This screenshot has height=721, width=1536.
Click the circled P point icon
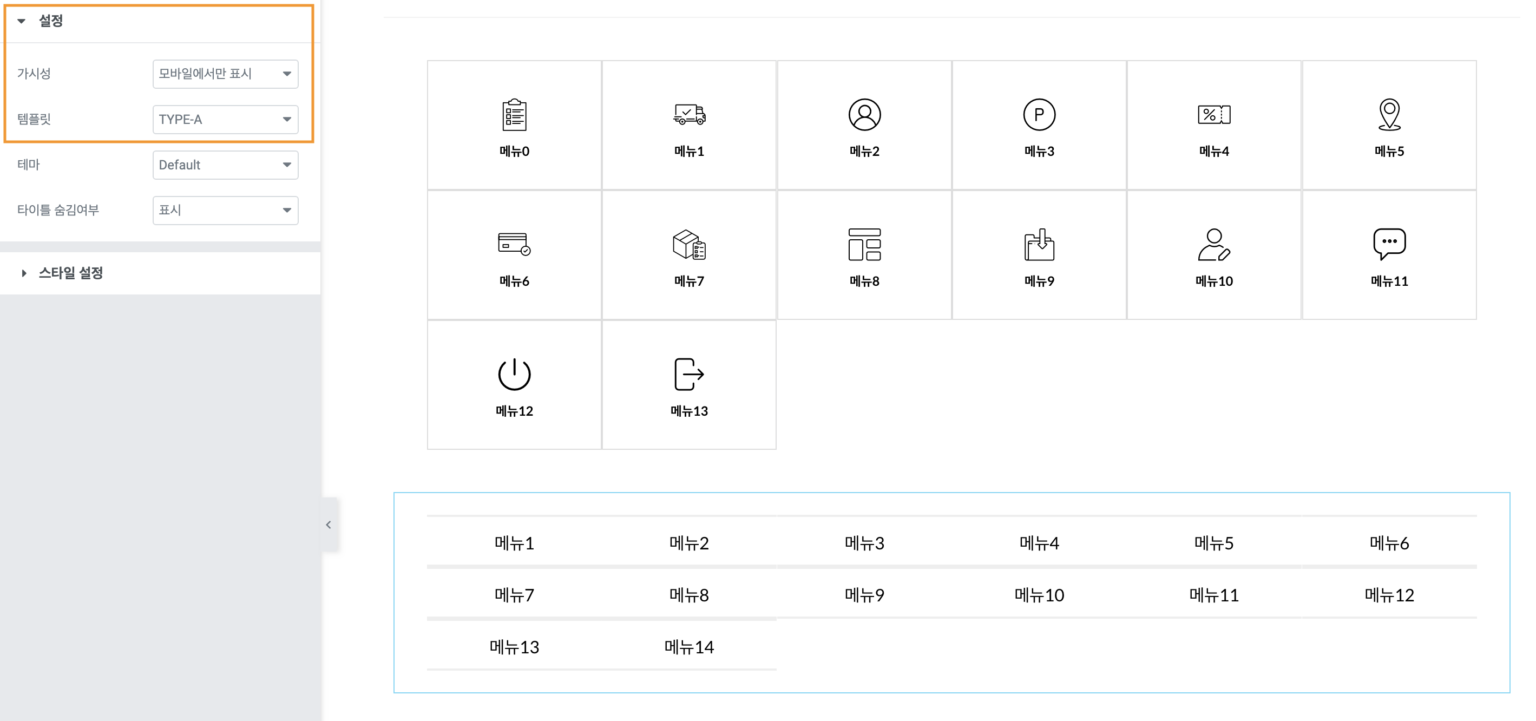tap(1039, 115)
